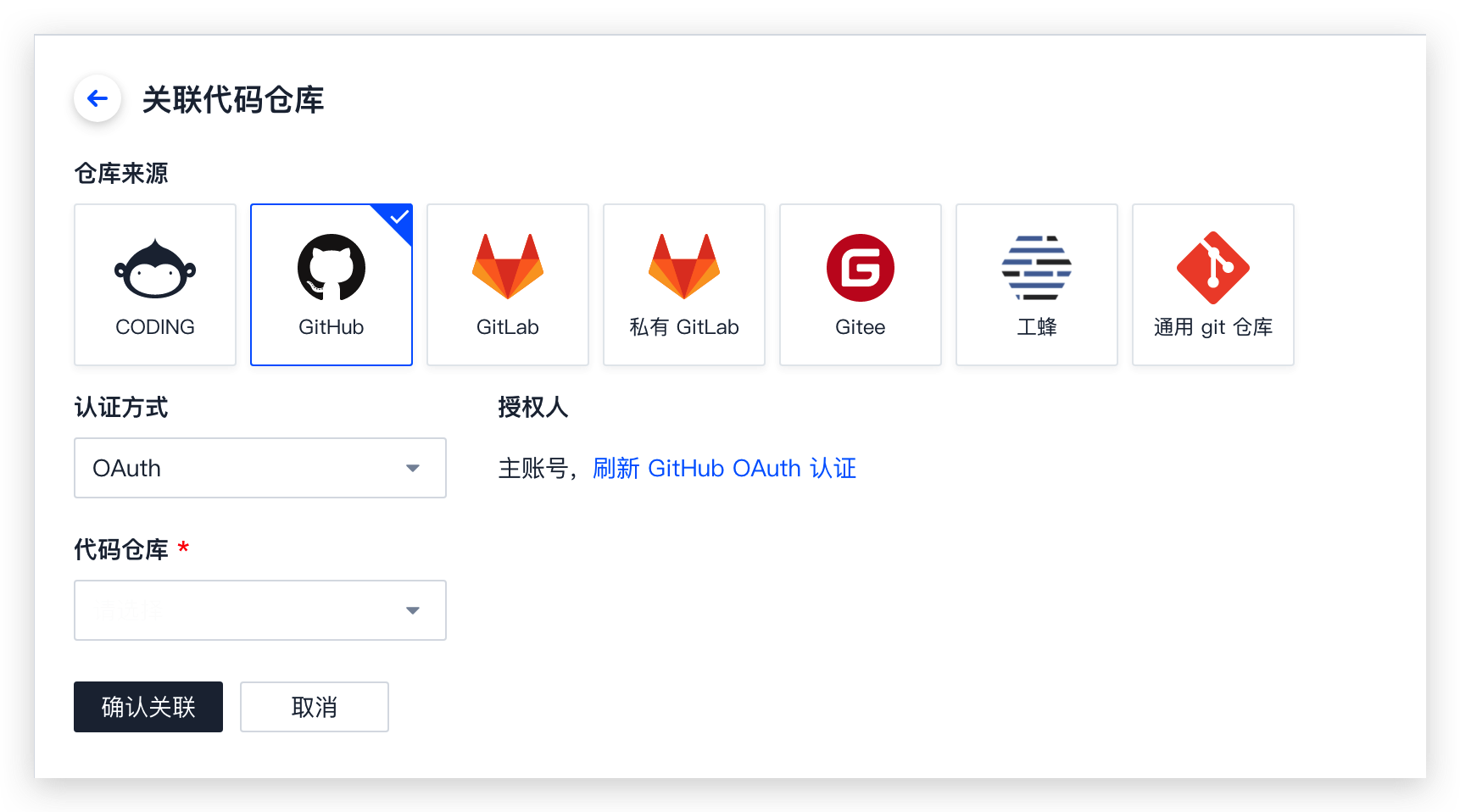
Task: Choose Gitee as repository source
Action: (x=861, y=285)
